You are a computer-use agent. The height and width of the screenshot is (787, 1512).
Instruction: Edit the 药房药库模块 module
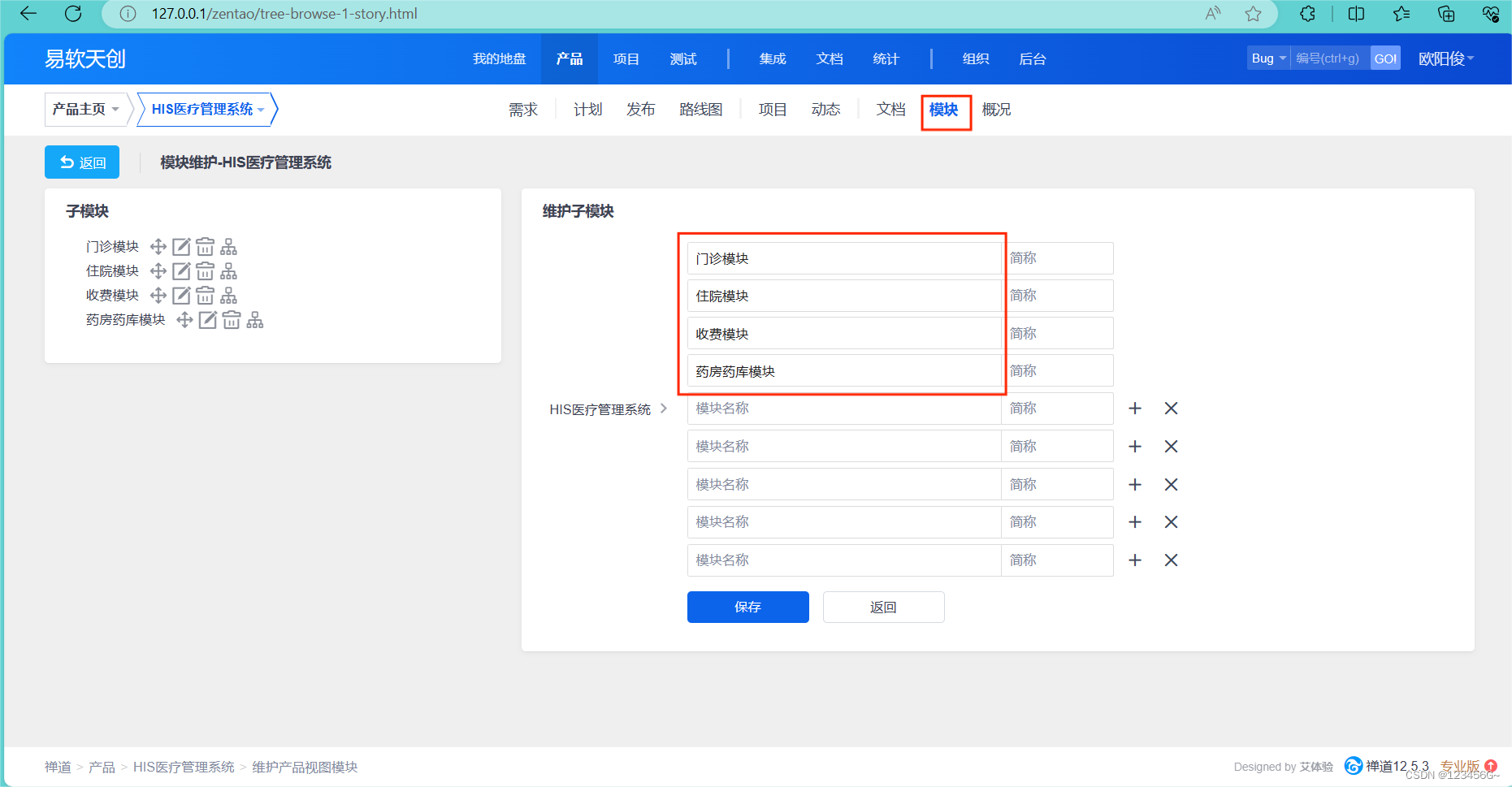(208, 320)
